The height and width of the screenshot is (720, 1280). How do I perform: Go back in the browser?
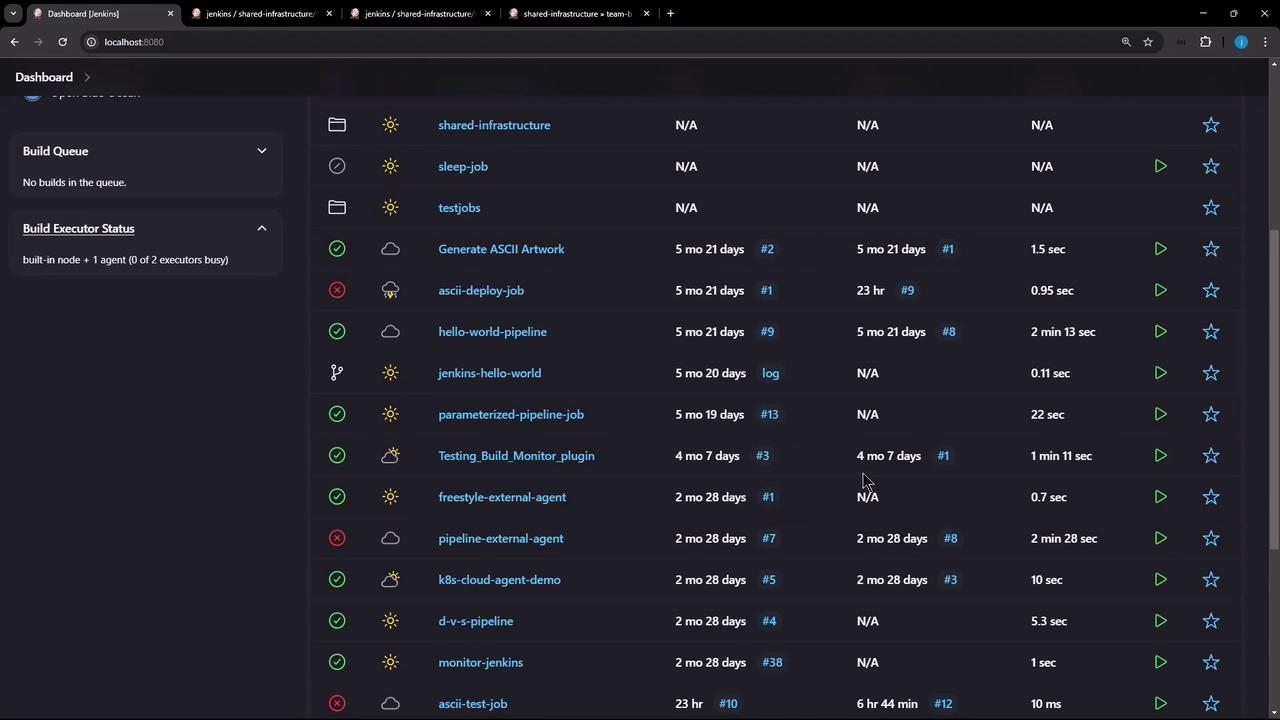click(14, 42)
